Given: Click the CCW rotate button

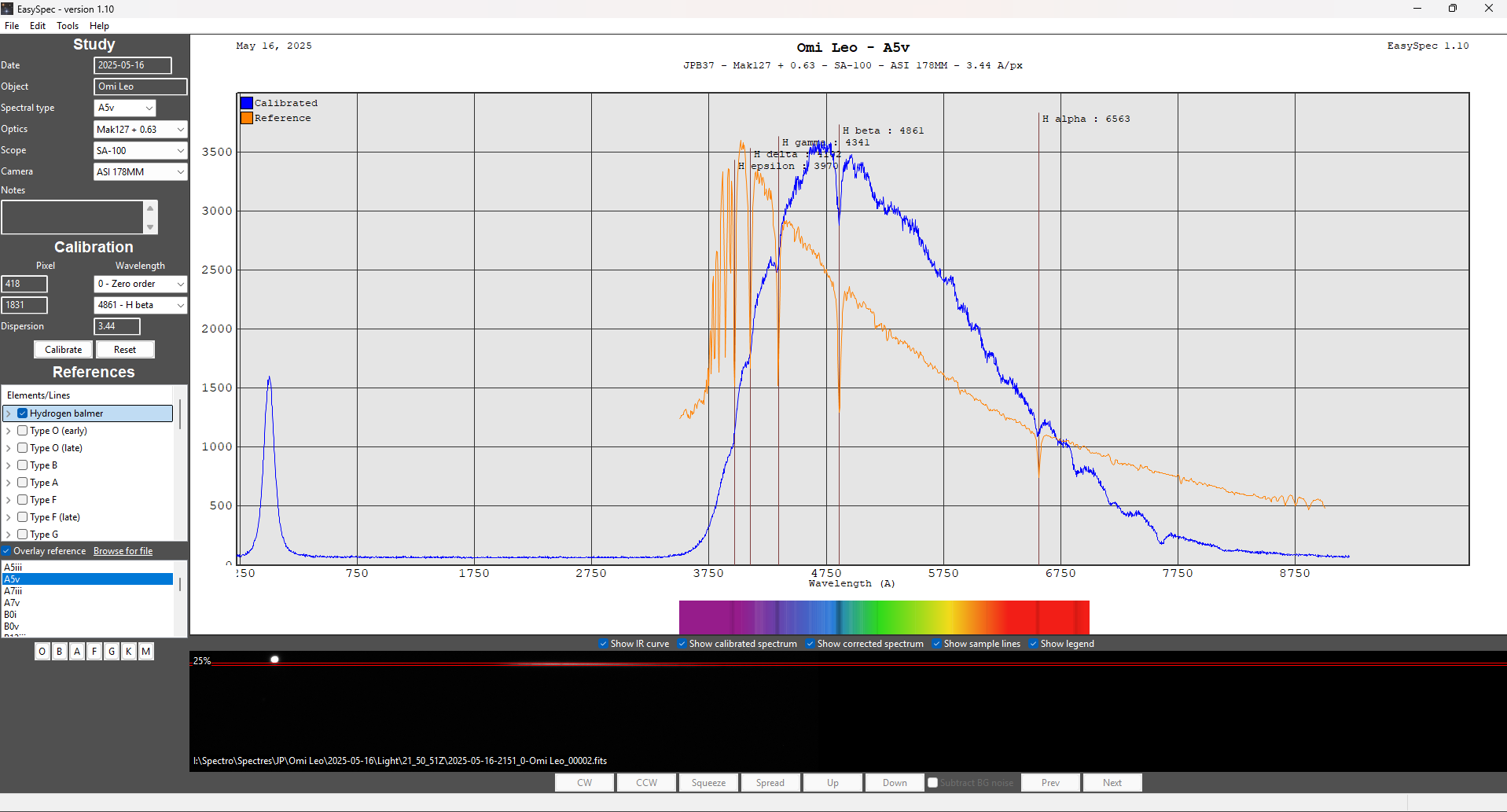Looking at the screenshot, I should point(646,783).
